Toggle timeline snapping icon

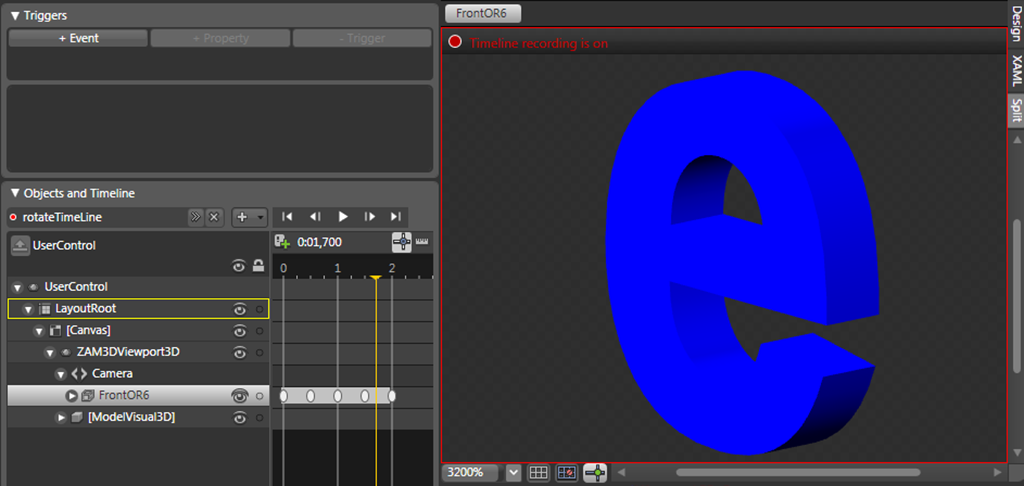(402, 242)
